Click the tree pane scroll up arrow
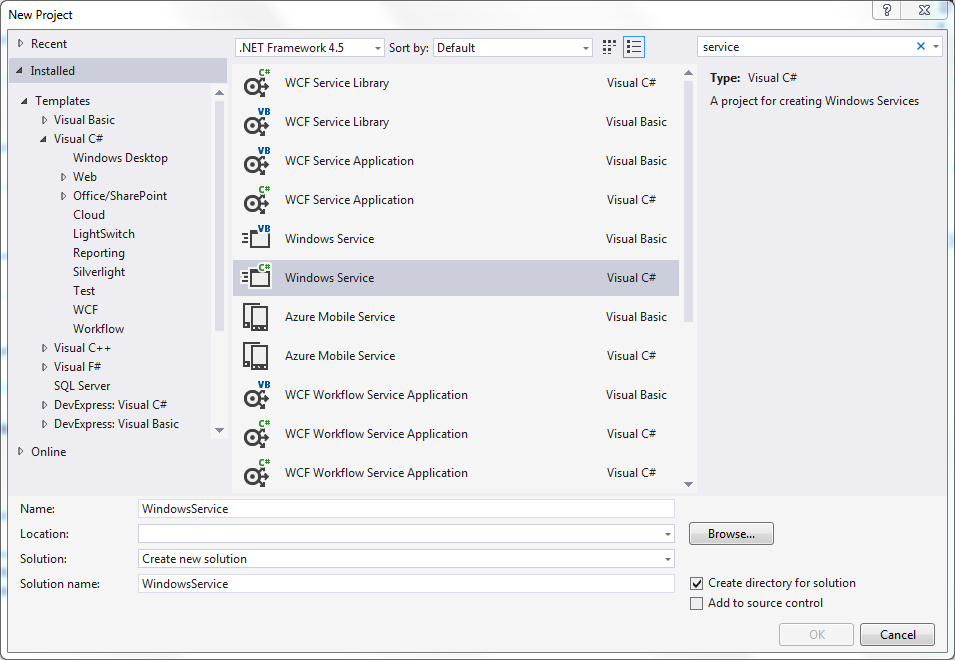This screenshot has width=955, height=660. tap(220, 93)
